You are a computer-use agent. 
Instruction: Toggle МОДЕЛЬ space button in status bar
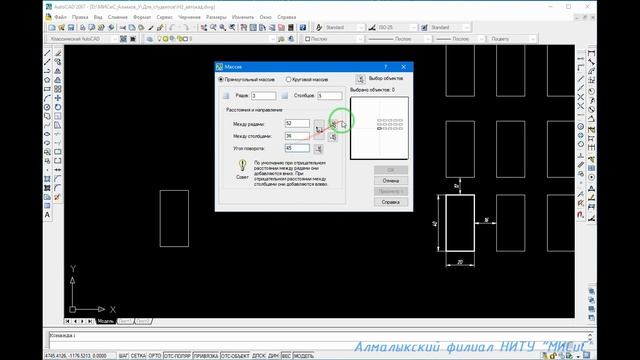point(304,356)
